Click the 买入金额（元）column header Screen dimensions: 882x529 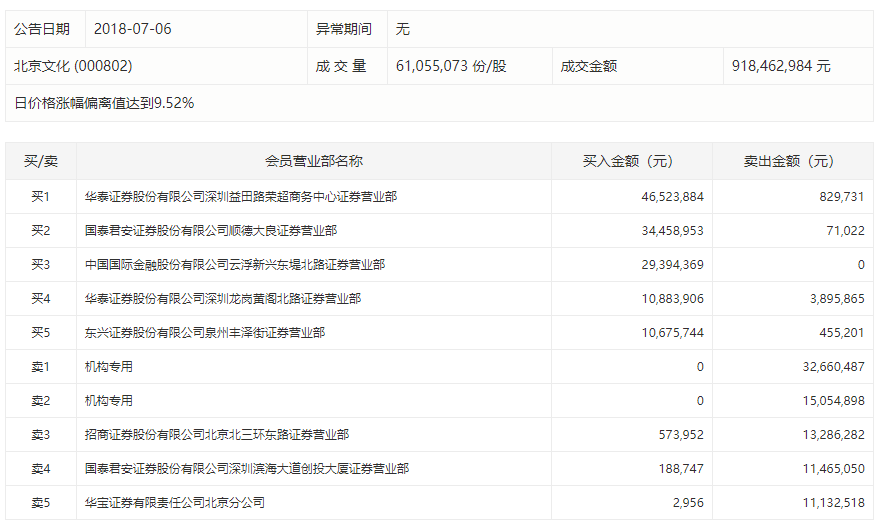[632, 162]
